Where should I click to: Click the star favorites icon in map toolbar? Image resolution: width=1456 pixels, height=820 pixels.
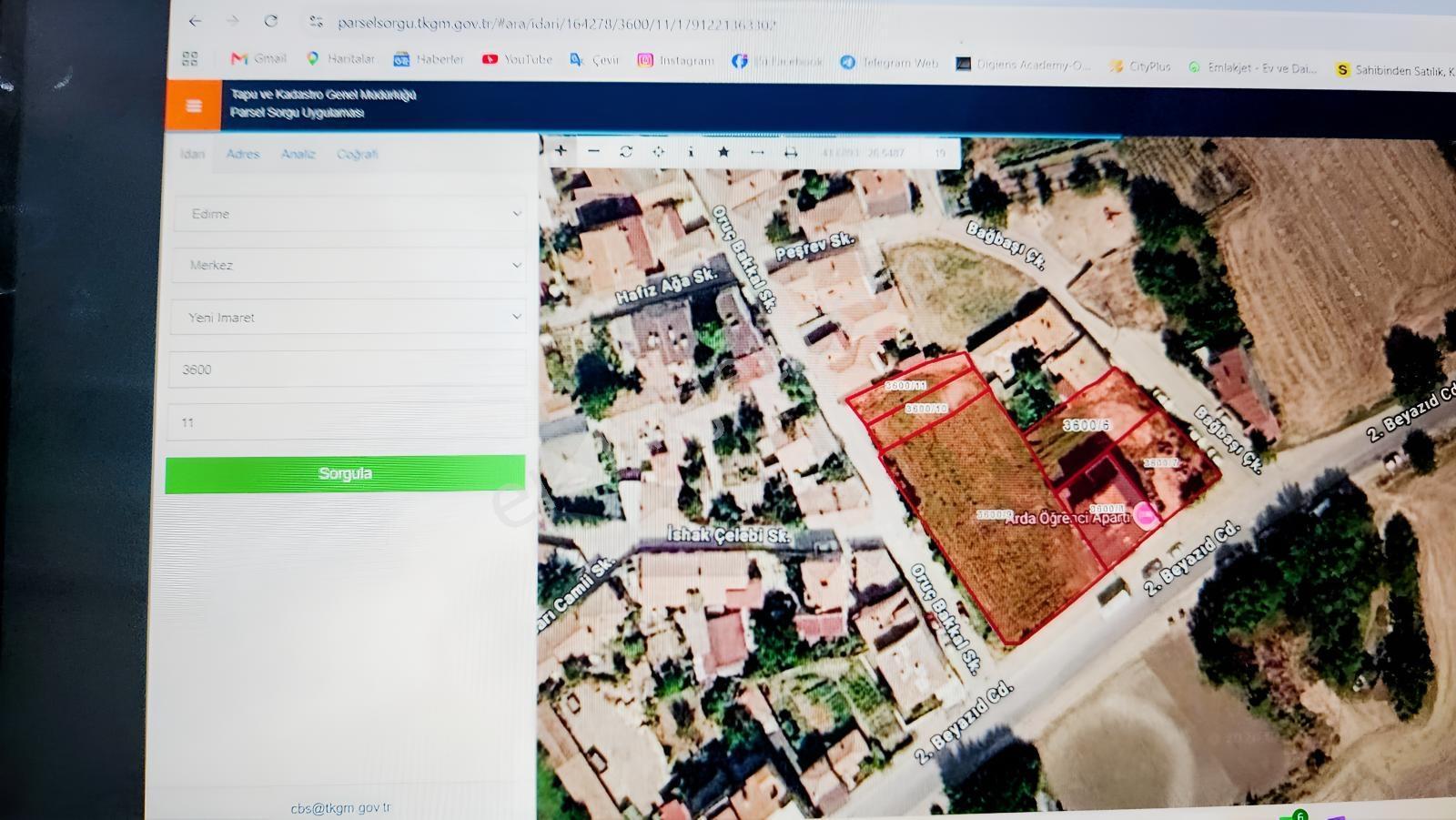pyautogui.click(x=723, y=152)
